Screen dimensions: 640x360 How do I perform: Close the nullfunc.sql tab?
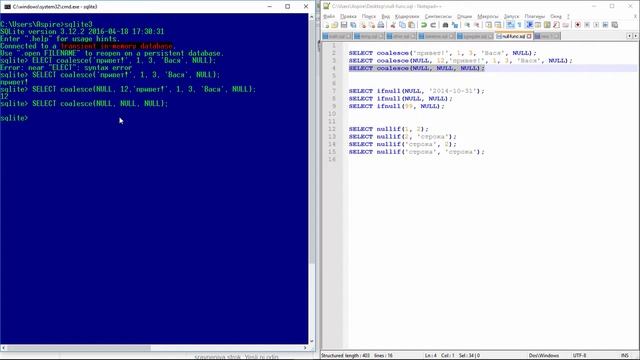click(529, 36)
